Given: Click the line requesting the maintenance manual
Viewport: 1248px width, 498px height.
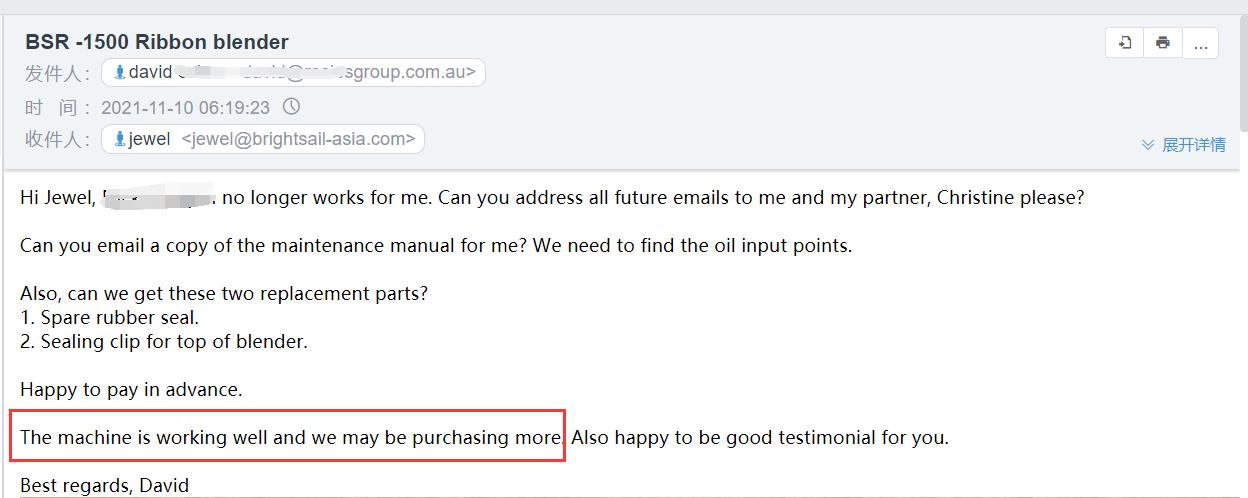Looking at the screenshot, I should [x=436, y=245].
